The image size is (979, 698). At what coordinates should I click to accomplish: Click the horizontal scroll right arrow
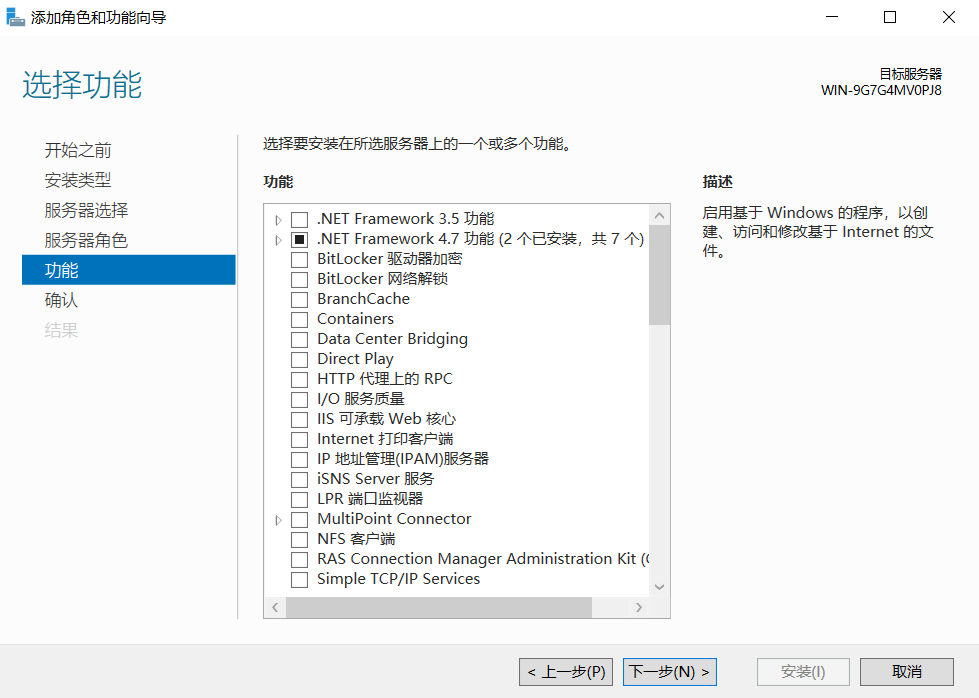tap(639, 607)
